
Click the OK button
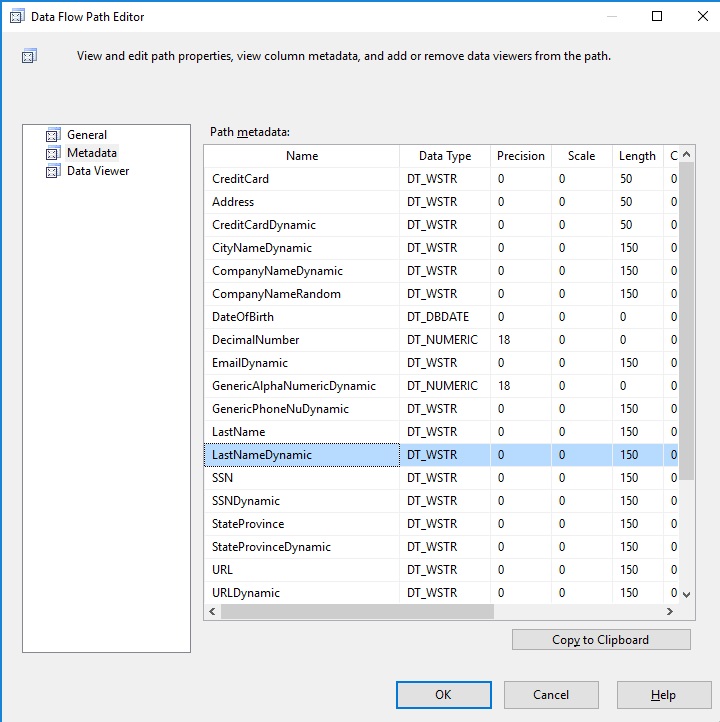coord(443,694)
